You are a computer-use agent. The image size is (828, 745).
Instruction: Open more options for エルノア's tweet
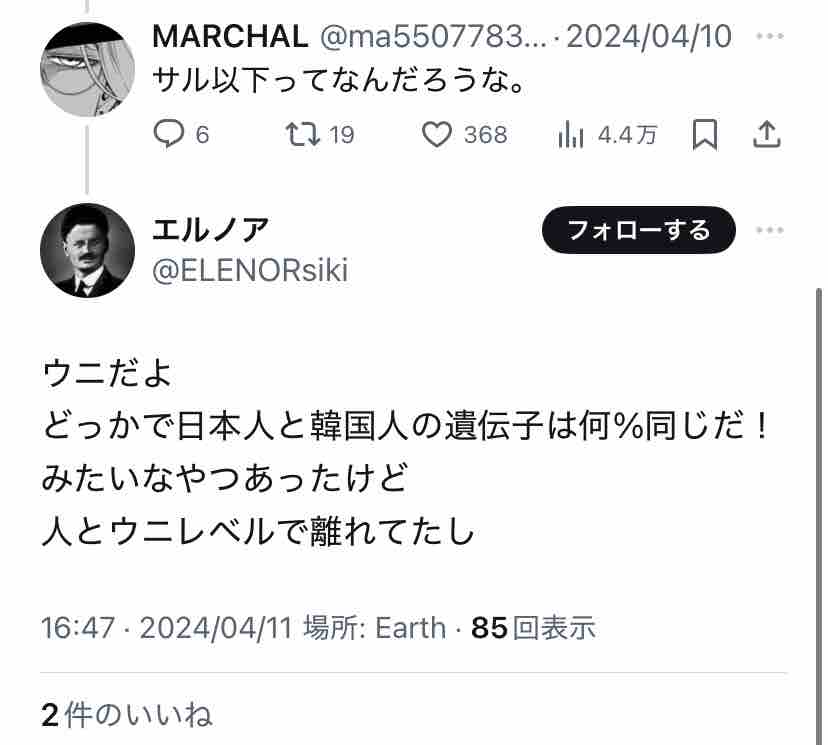click(769, 230)
